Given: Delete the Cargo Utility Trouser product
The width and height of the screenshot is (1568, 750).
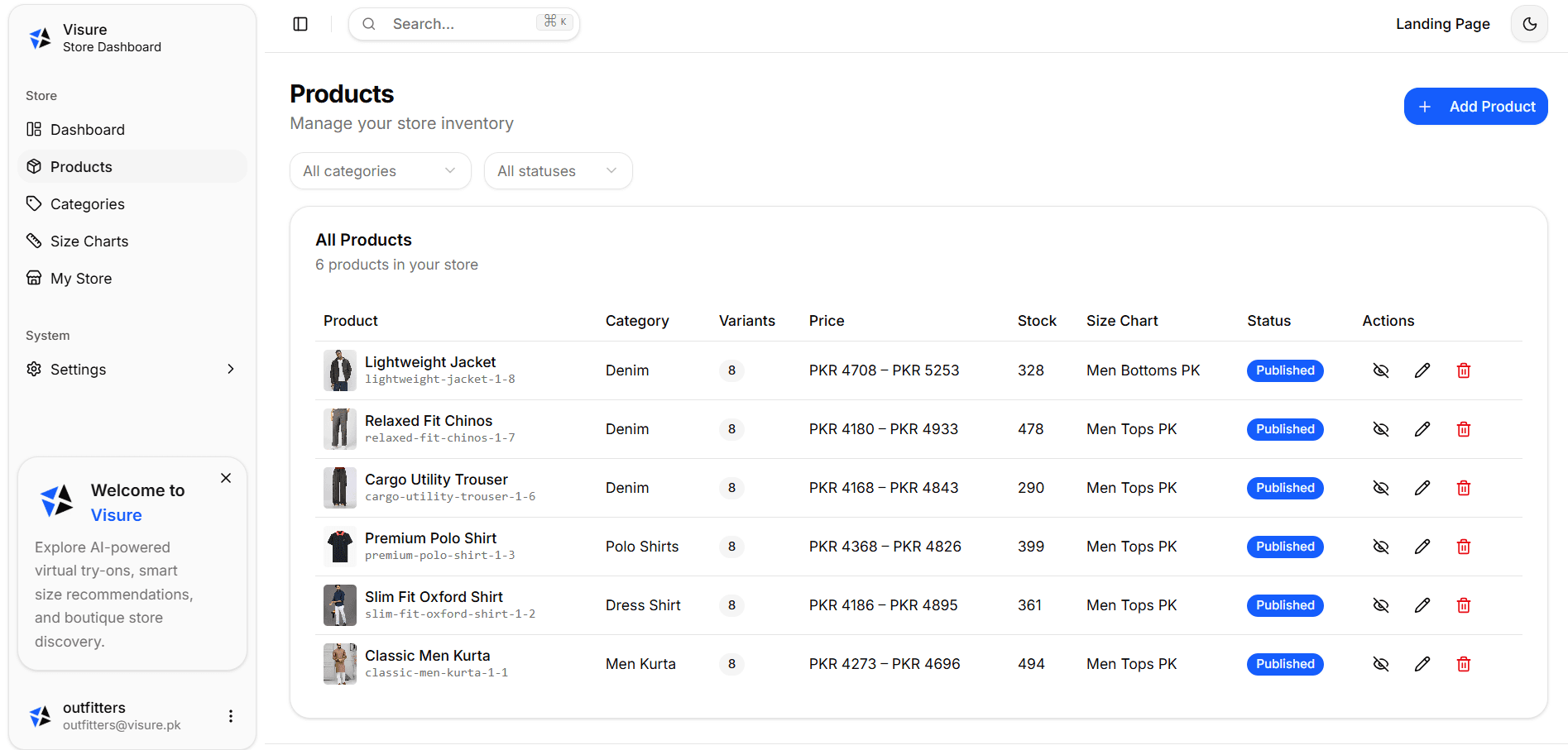Looking at the screenshot, I should (x=1463, y=488).
